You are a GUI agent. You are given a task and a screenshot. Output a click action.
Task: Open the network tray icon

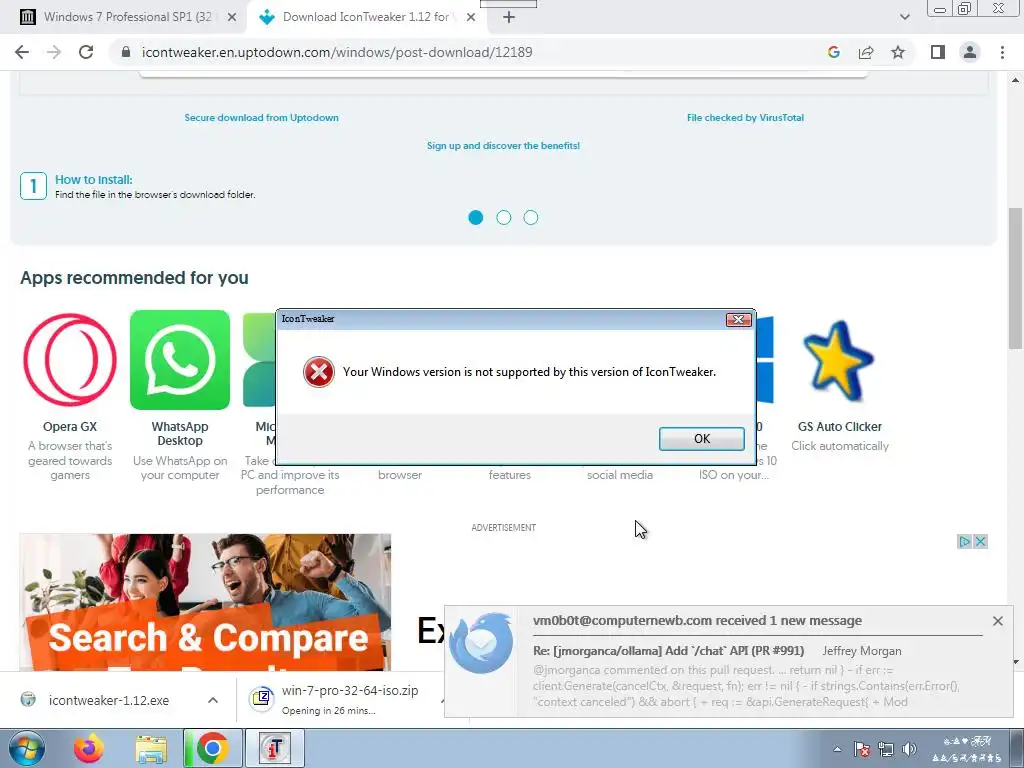coord(886,750)
